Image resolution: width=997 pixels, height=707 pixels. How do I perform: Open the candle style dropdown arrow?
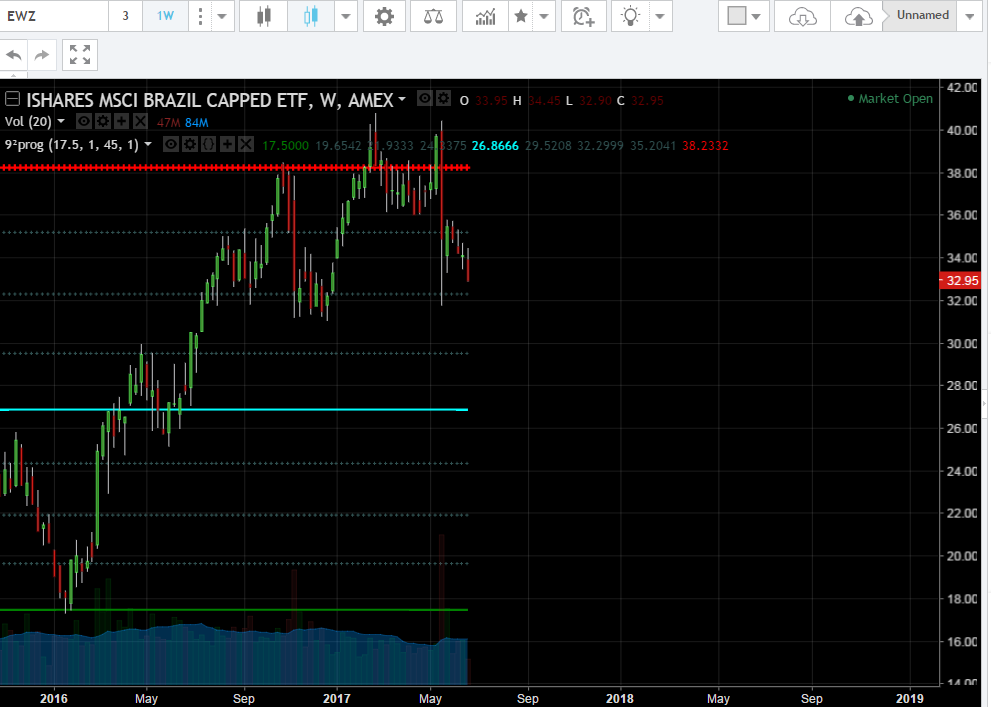pyautogui.click(x=345, y=16)
